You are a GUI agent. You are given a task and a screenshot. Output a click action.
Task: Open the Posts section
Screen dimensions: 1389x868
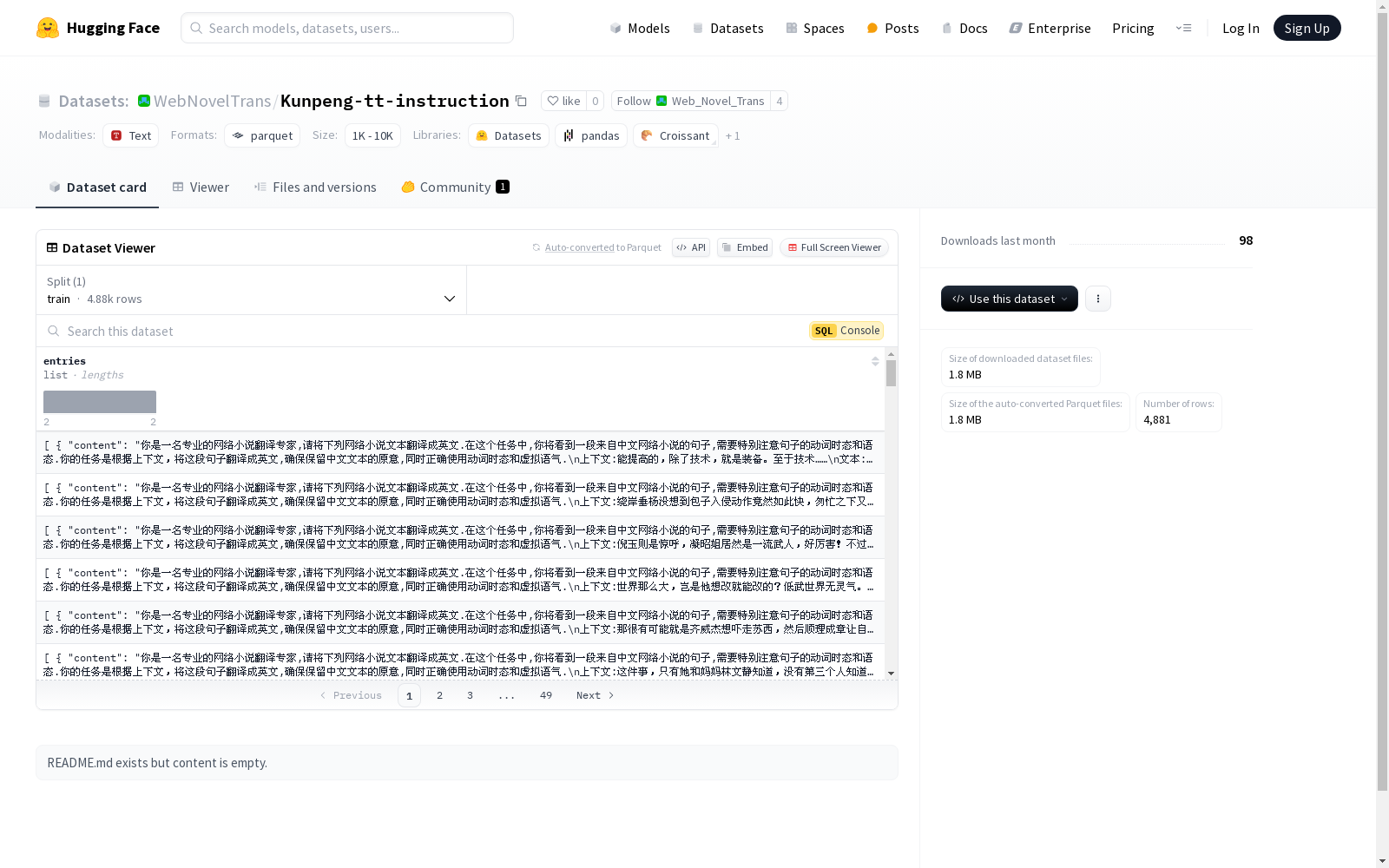pyautogui.click(x=892, y=28)
